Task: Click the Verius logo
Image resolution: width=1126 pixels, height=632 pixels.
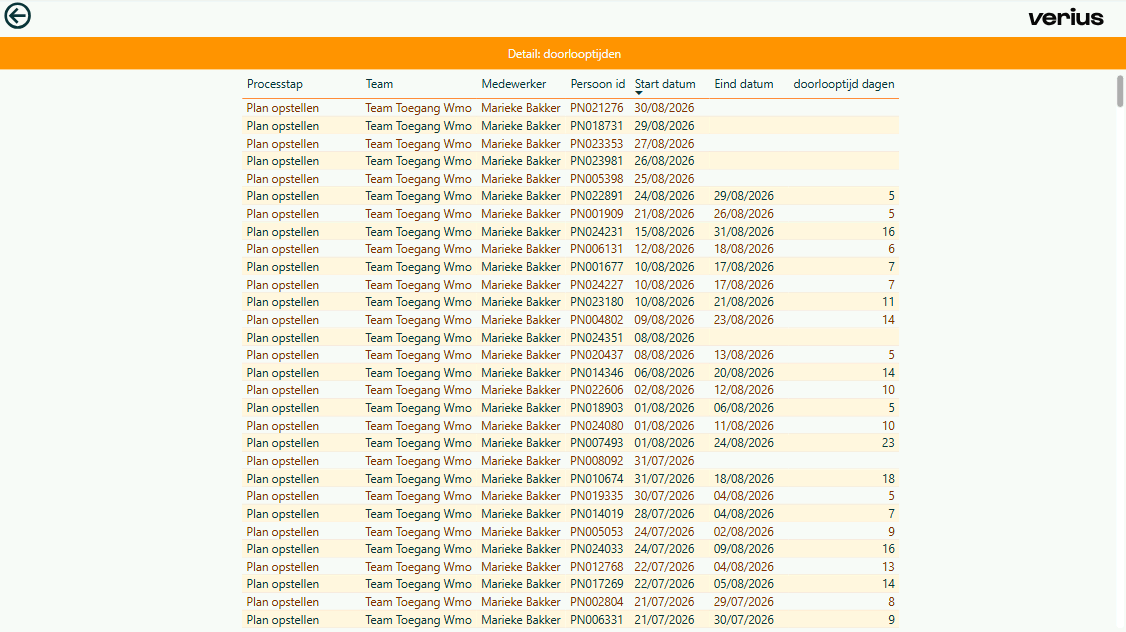Action: 1066,17
